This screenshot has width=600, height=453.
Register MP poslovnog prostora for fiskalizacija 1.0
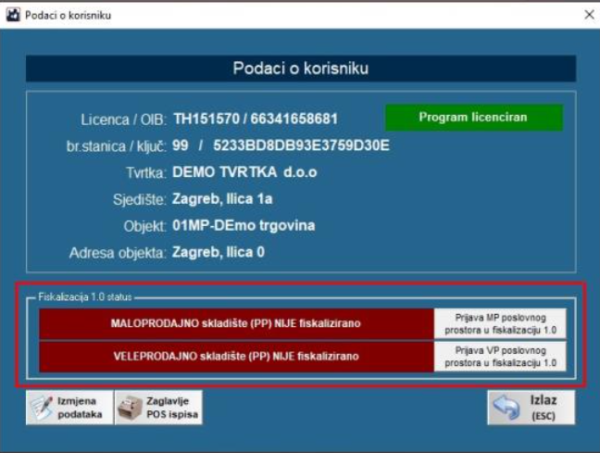coord(499,324)
